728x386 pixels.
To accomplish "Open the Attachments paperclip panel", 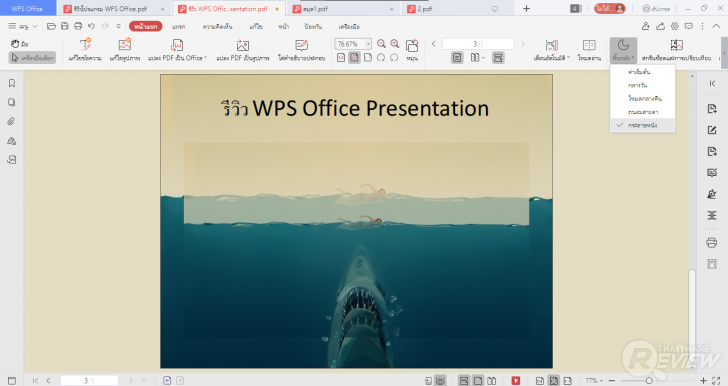I will click(x=12, y=122).
